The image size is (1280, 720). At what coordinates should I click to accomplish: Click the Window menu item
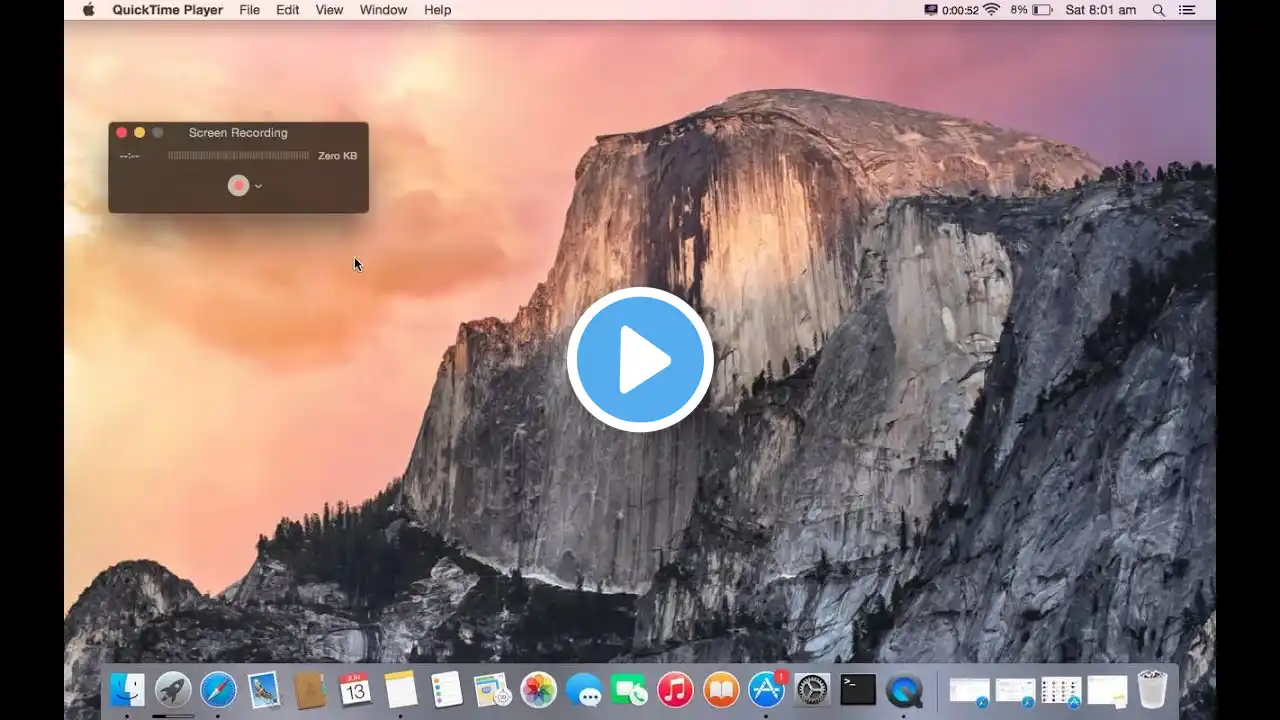tap(383, 10)
